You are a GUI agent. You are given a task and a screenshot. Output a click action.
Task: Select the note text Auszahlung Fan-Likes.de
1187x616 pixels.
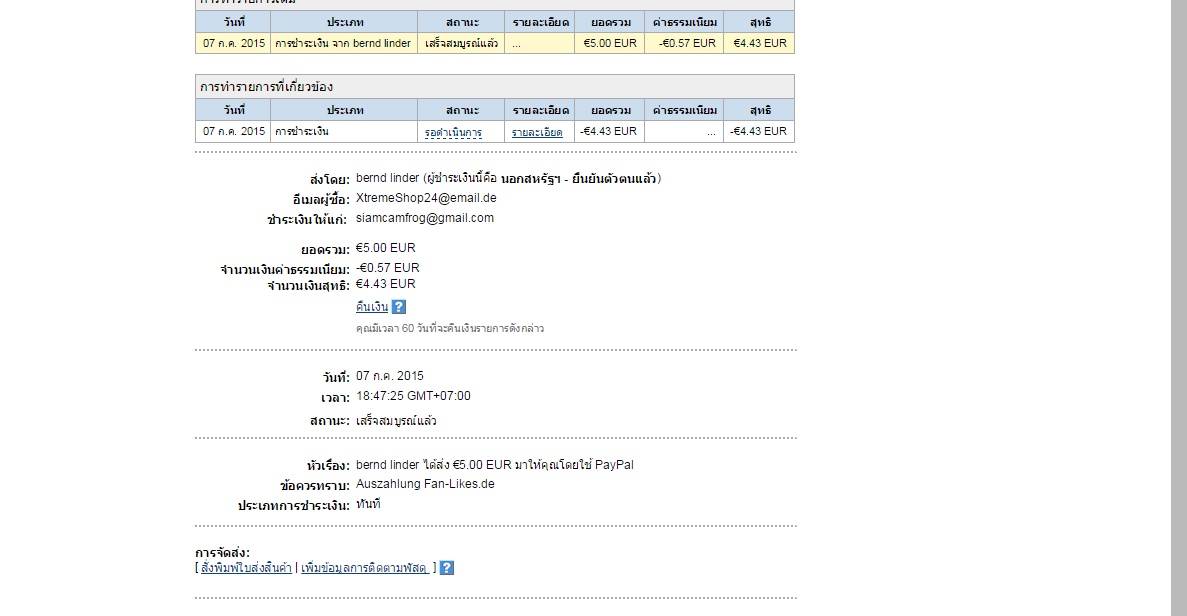pyautogui.click(x=425, y=484)
